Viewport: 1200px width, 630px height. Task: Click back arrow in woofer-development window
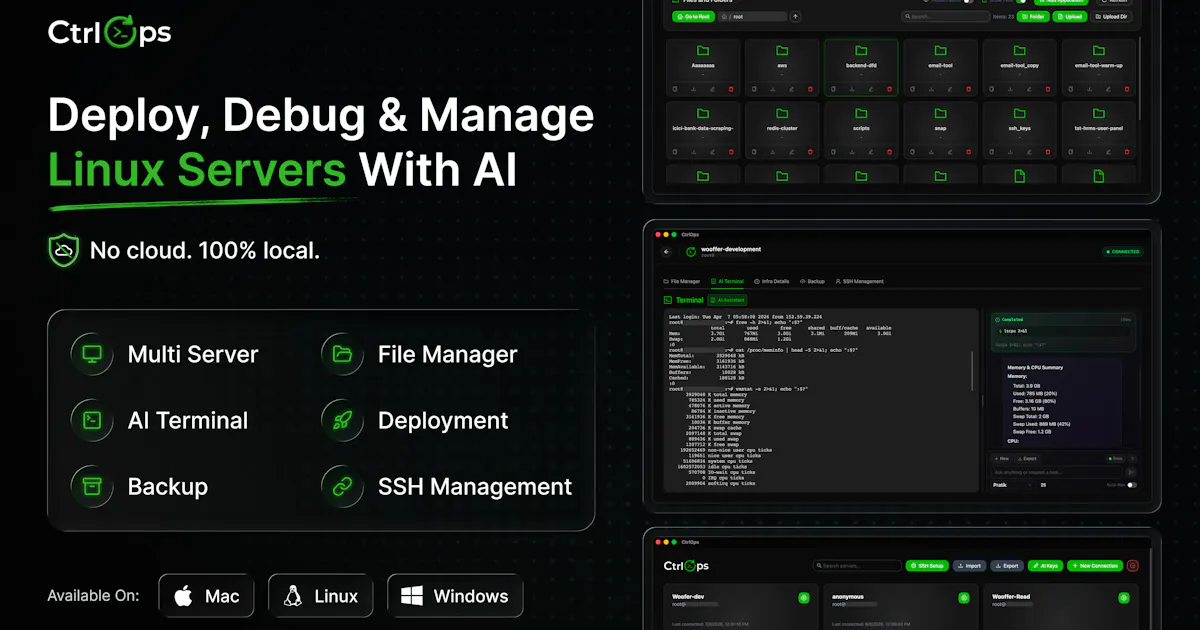point(666,253)
